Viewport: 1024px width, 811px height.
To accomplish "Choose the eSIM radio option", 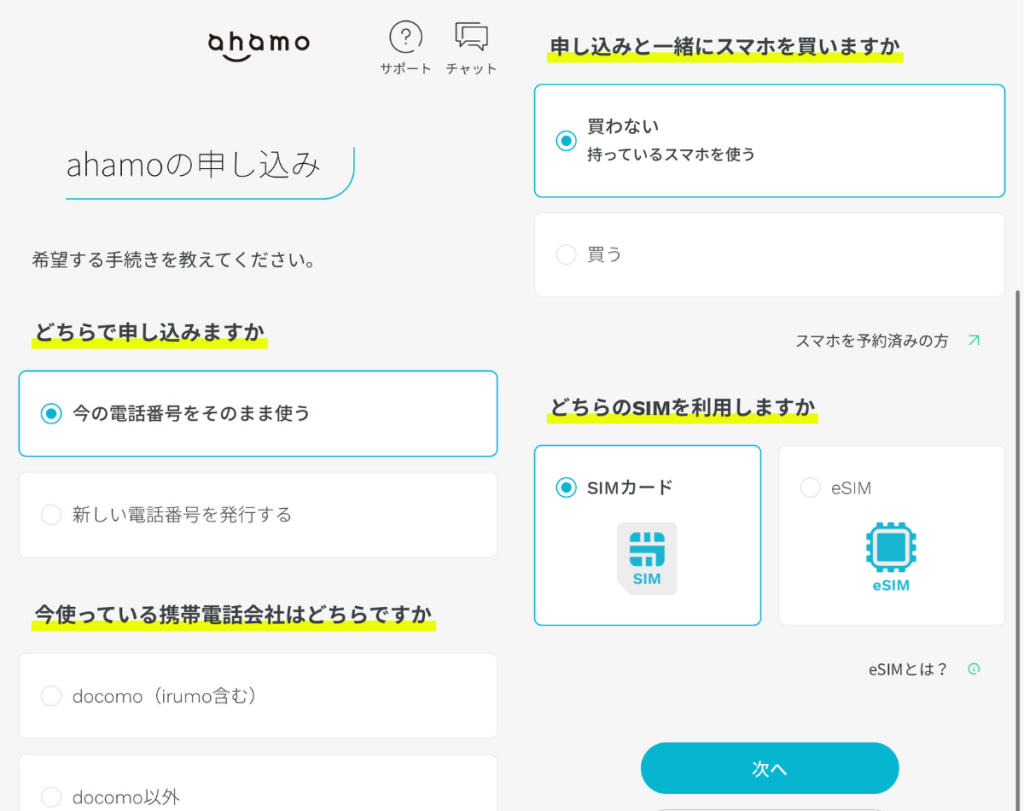I will pos(891,535).
